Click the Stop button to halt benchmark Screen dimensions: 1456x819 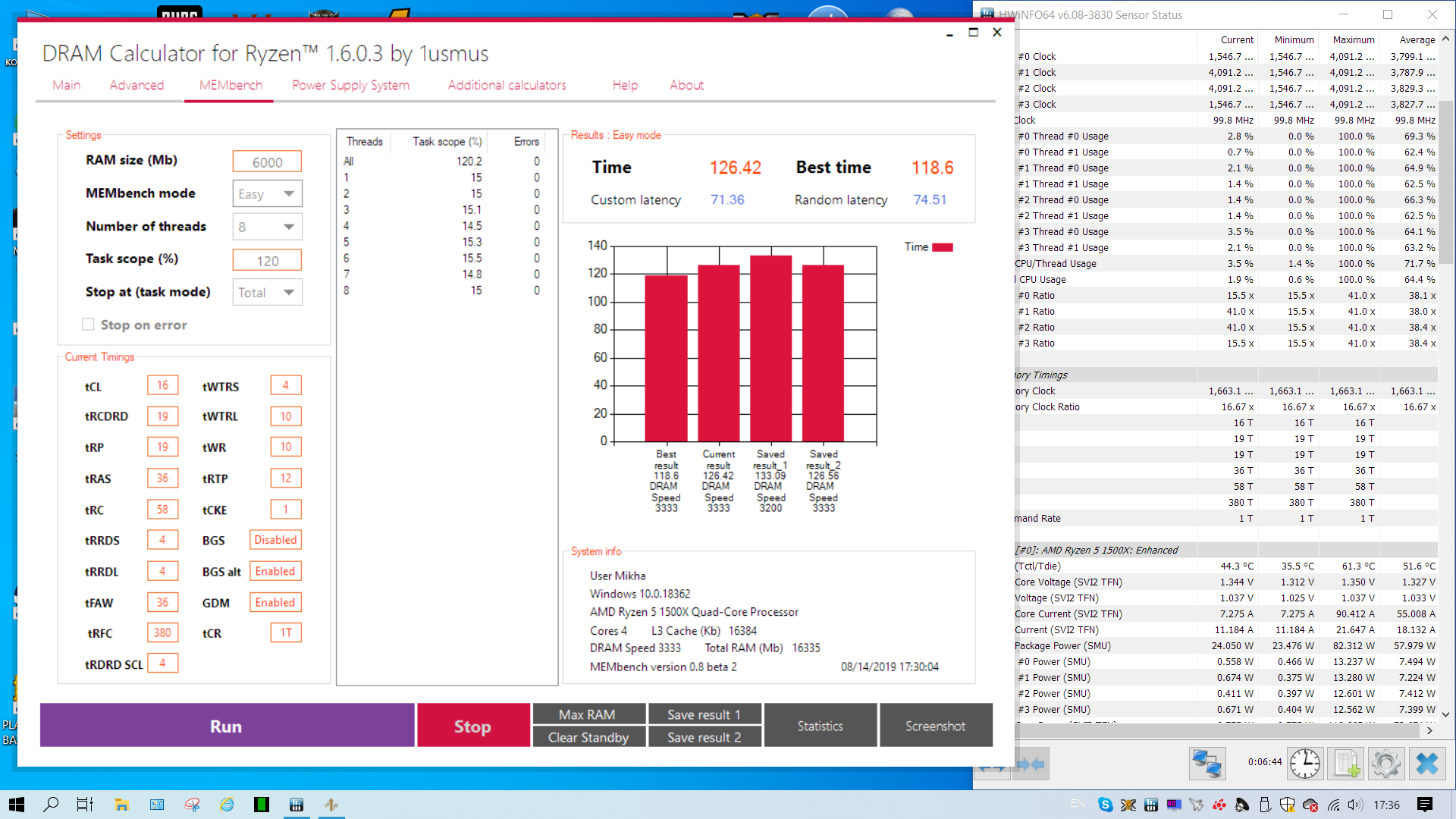point(472,726)
